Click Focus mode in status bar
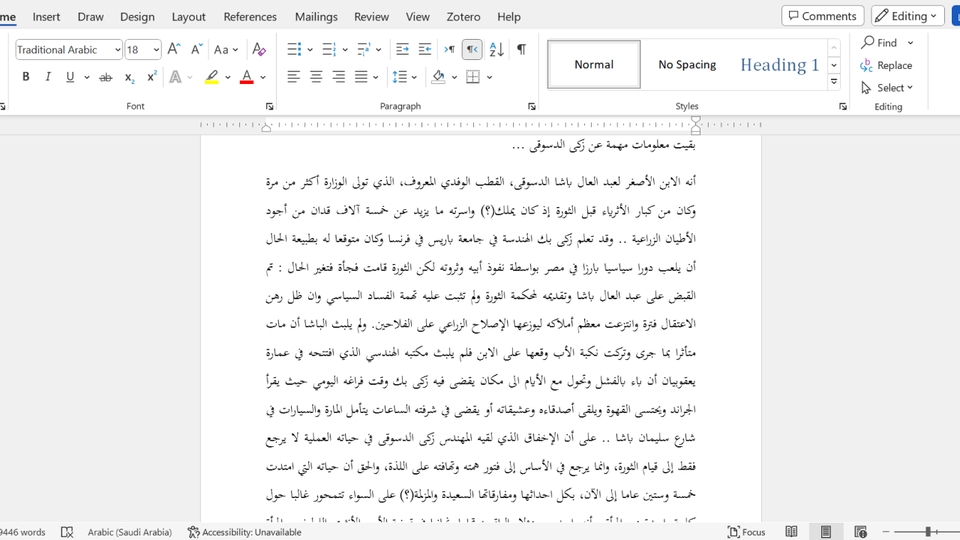The width and height of the screenshot is (960, 540). click(746, 532)
